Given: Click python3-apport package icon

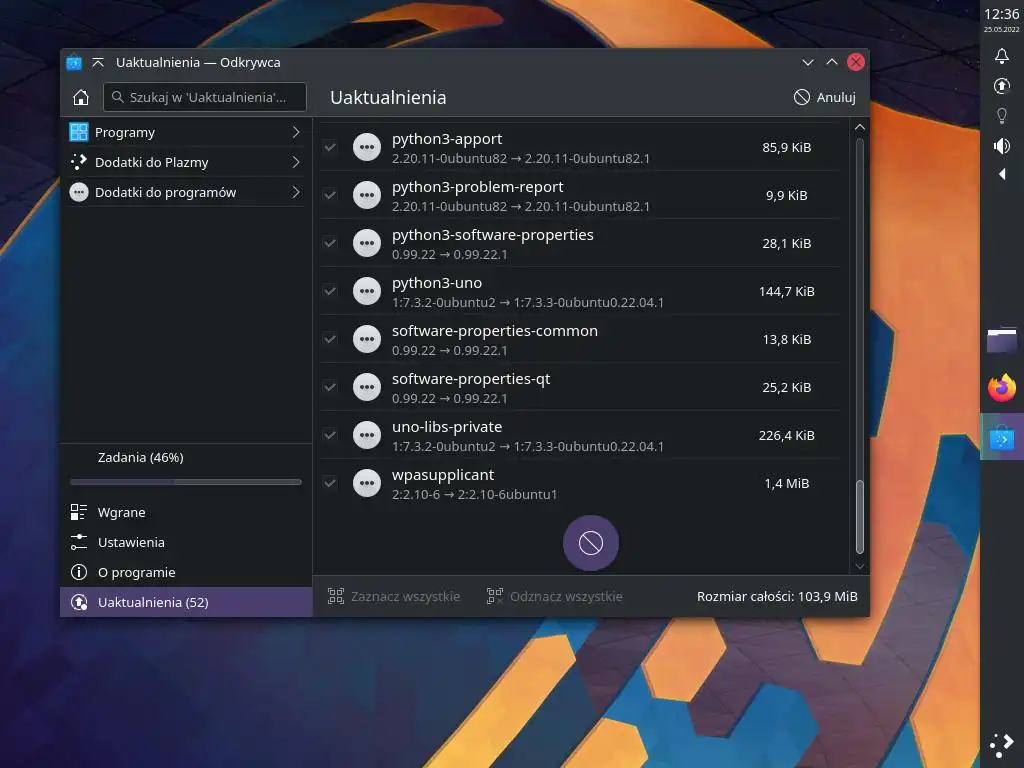Looking at the screenshot, I should tap(367, 147).
